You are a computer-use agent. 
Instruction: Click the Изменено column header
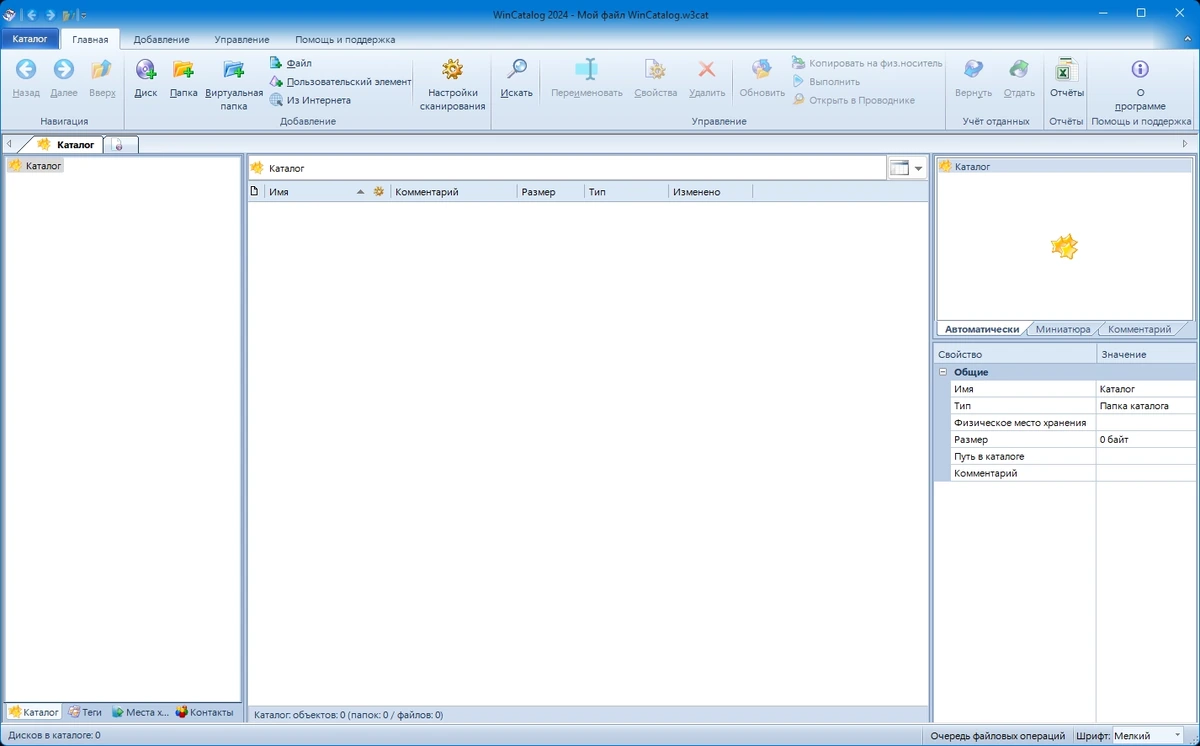click(x=710, y=191)
